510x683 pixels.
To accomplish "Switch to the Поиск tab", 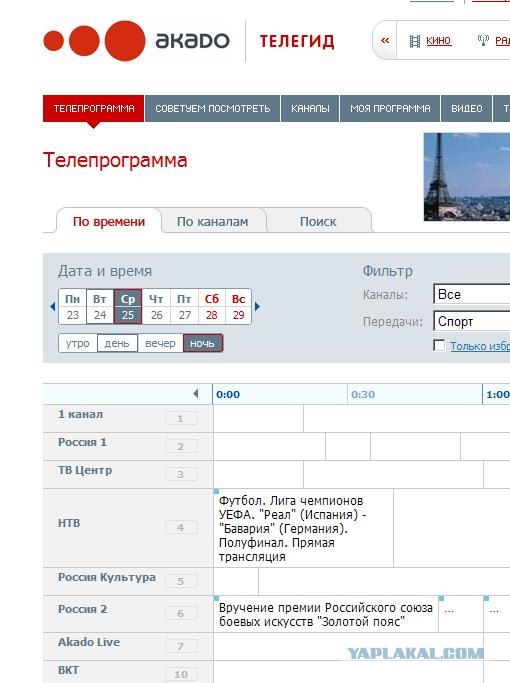I will tap(318, 221).
